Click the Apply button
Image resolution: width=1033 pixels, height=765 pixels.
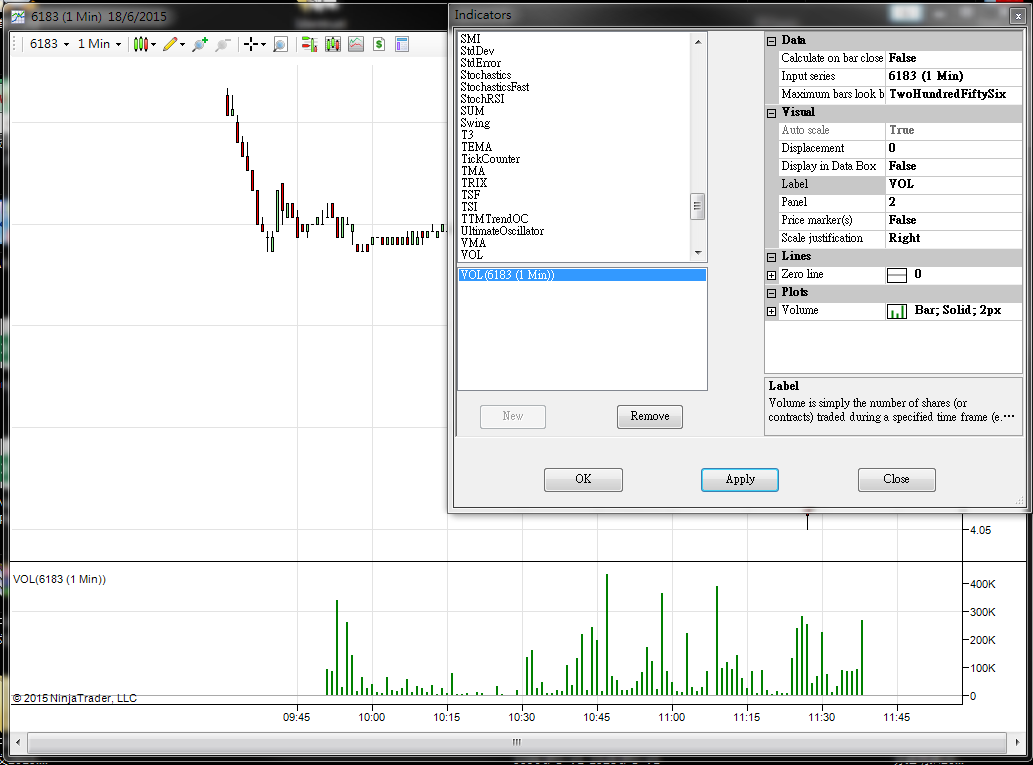pyautogui.click(x=740, y=480)
